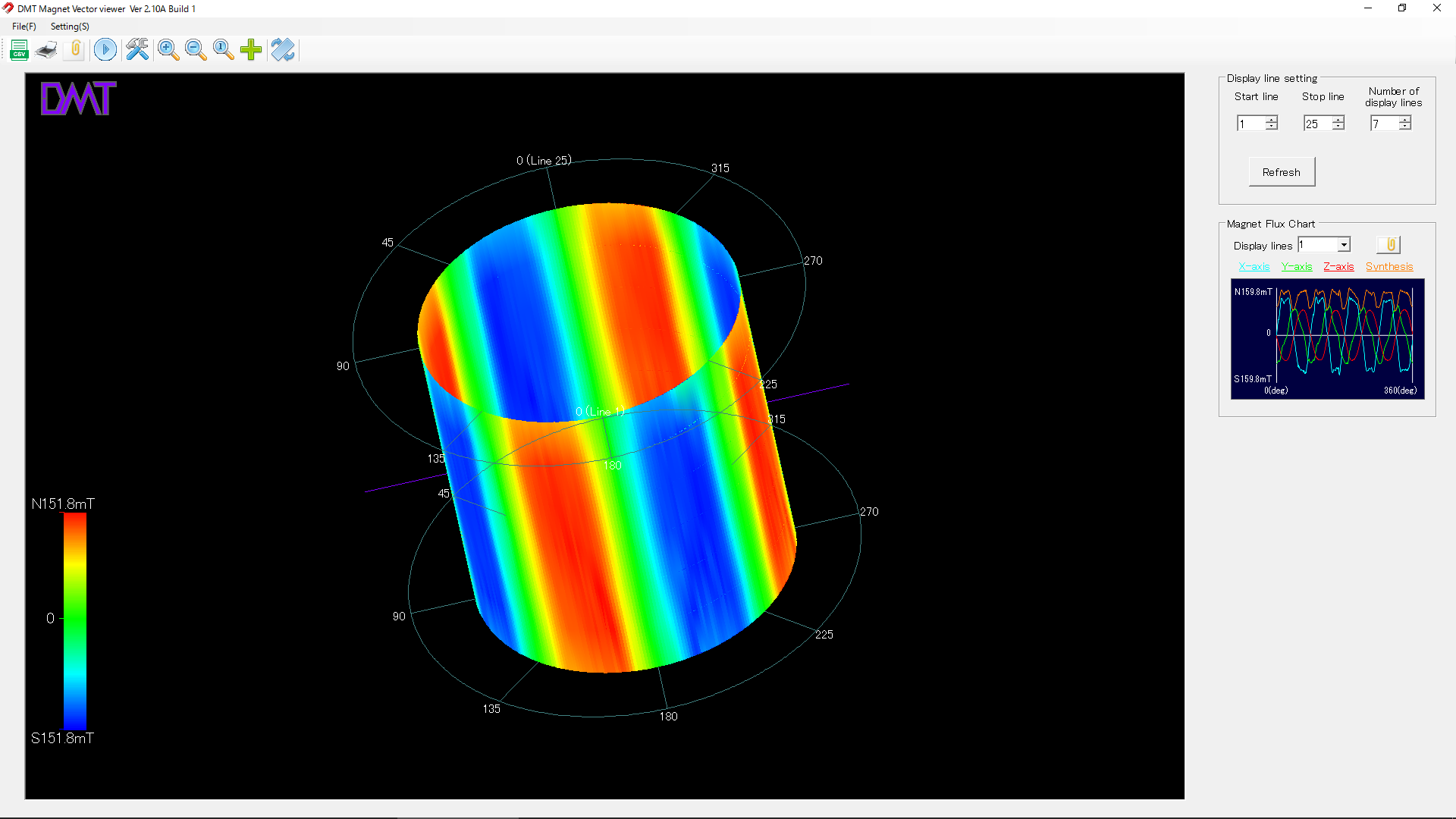
Task: Toggle the Y-axis curve link
Action: click(x=1296, y=266)
